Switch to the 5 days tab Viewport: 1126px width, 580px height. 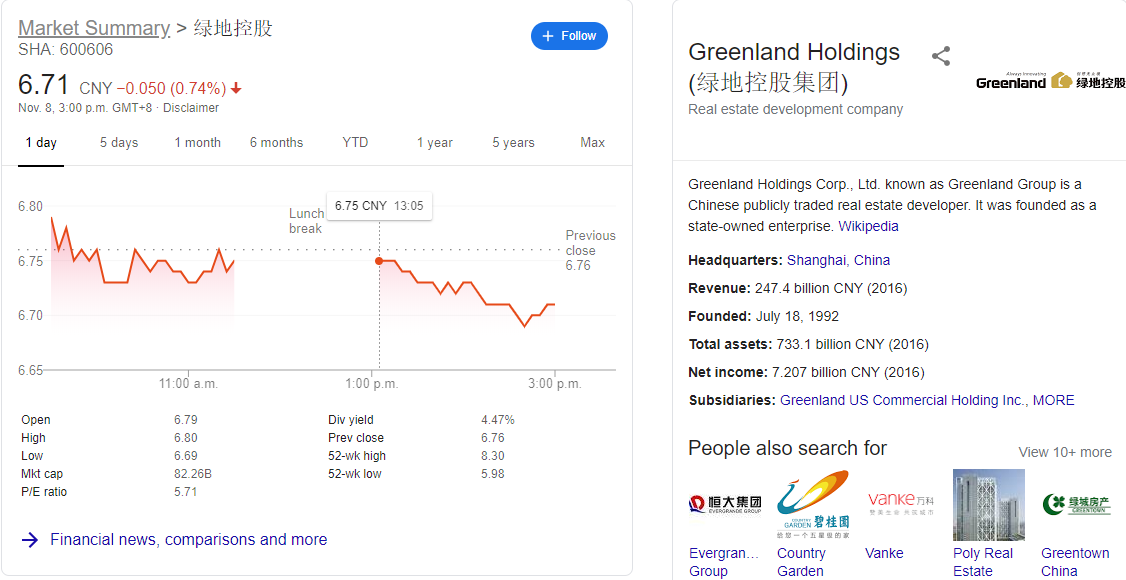click(x=118, y=143)
